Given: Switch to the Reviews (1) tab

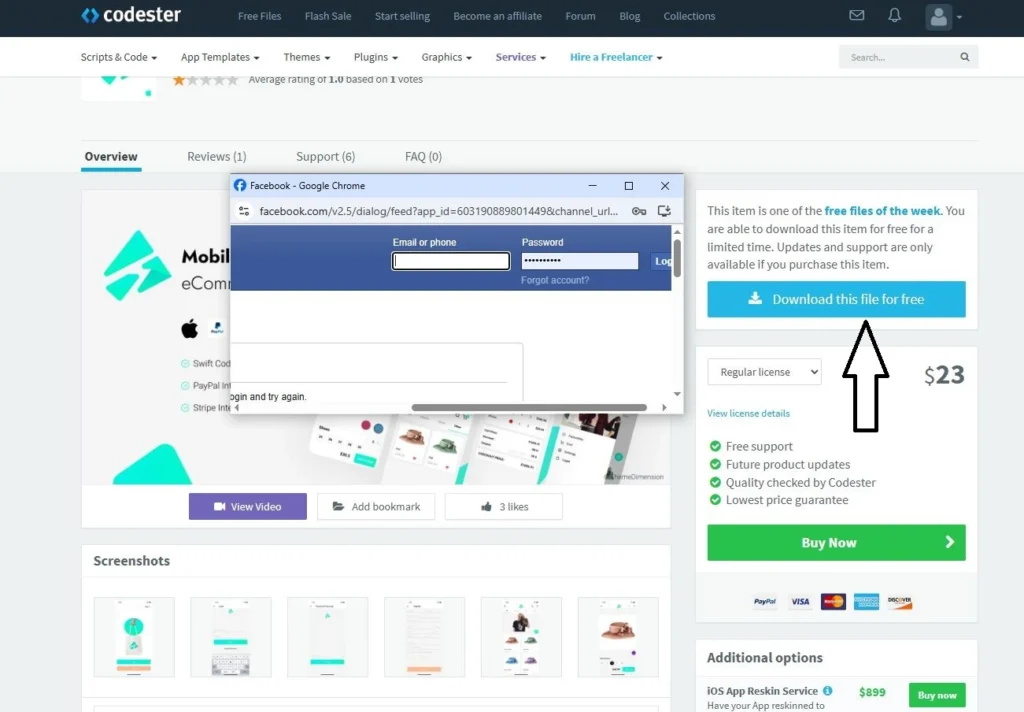Looking at the screenshot, I should 217,157.
